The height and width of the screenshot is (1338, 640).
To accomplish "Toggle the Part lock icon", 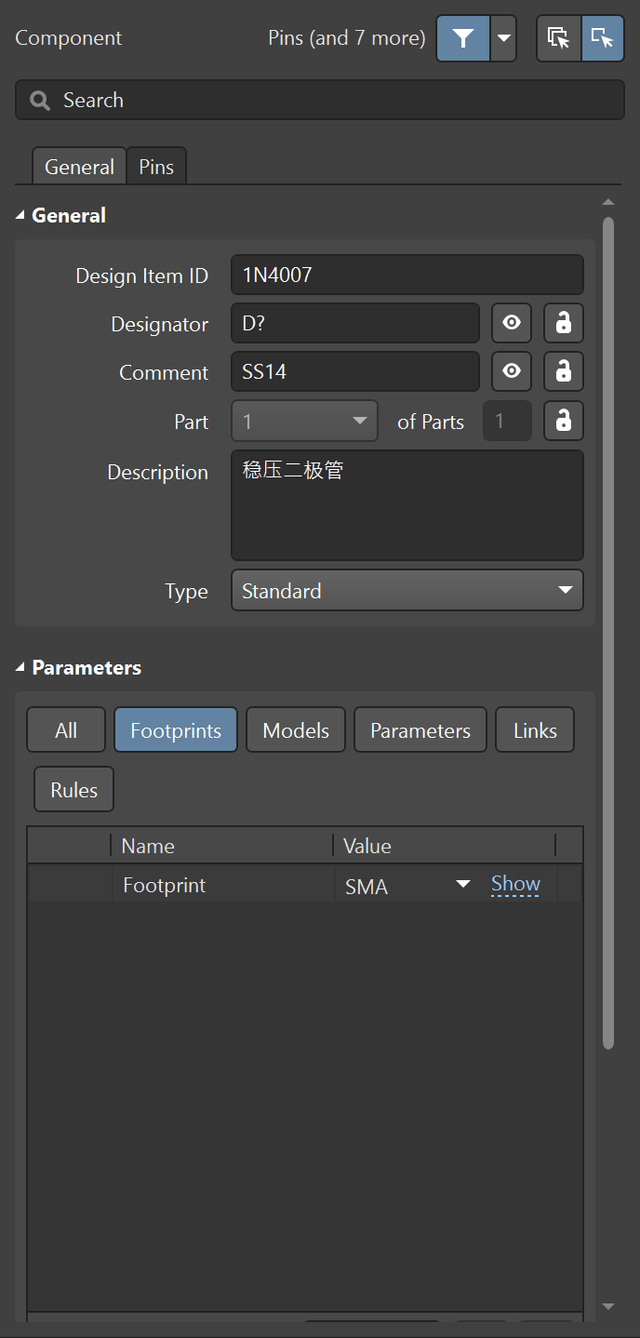I will click(x=564, y=421).
